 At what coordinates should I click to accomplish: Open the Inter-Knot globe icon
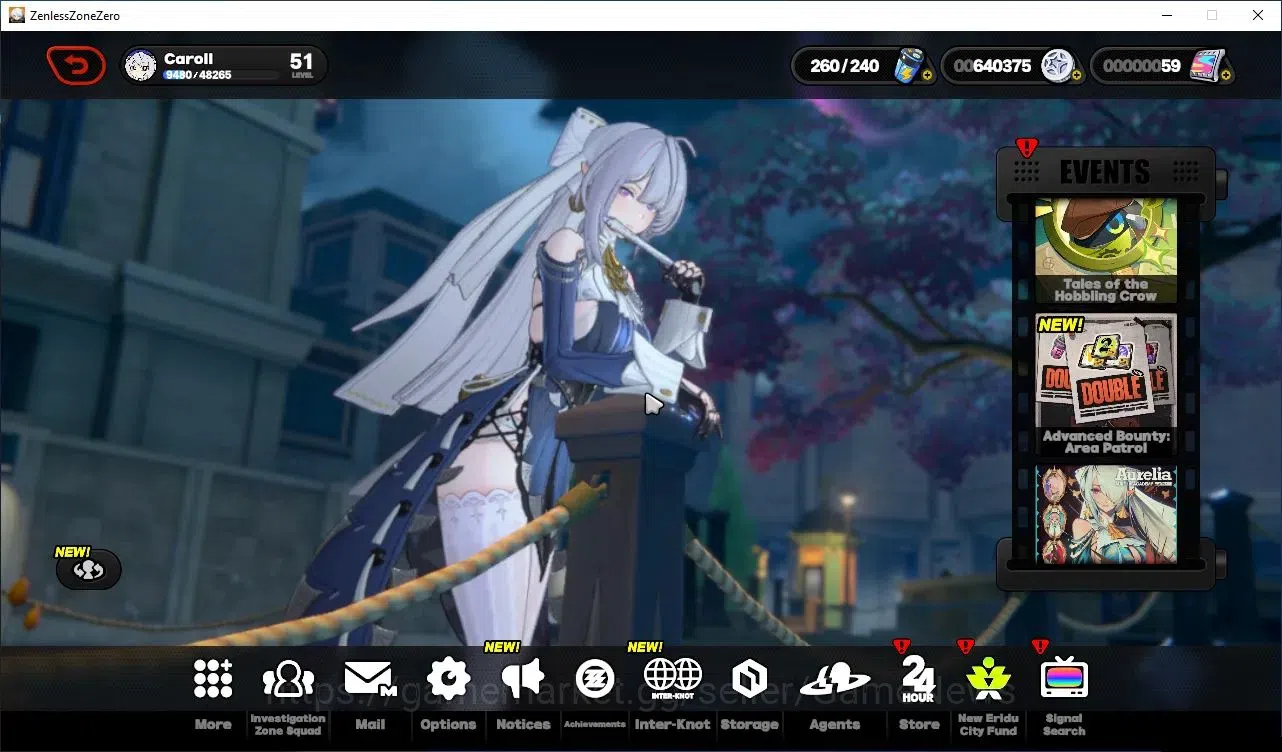coord(673,678)
